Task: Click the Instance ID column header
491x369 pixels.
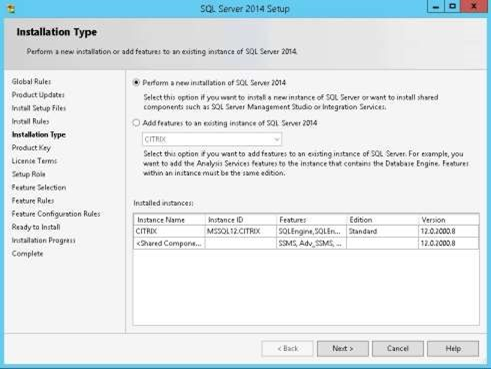Action: [x=241, y=220]
